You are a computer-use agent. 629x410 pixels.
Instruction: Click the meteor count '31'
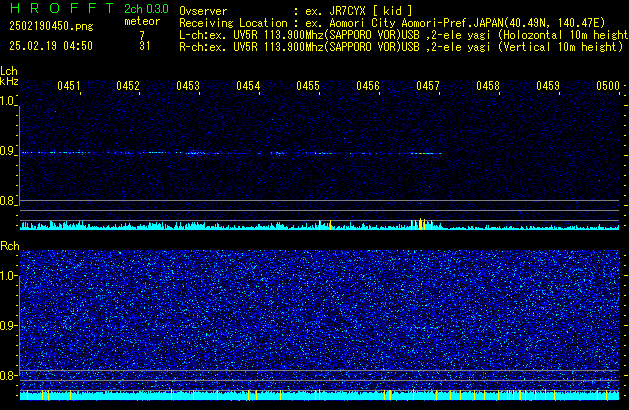144,46
